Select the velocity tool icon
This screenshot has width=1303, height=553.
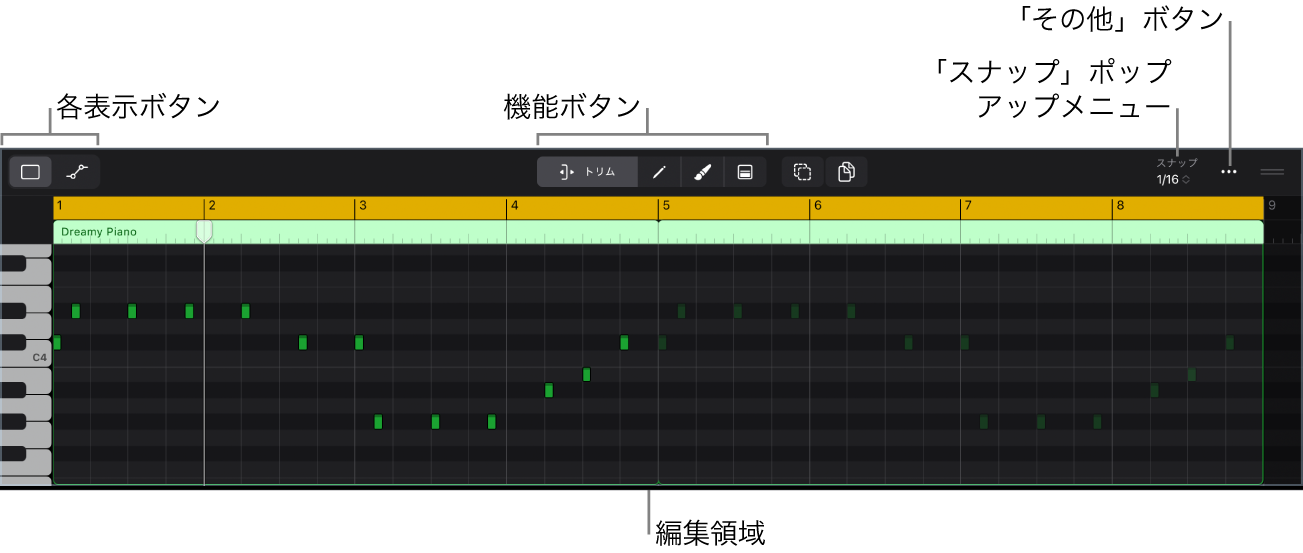coord(745,172)
